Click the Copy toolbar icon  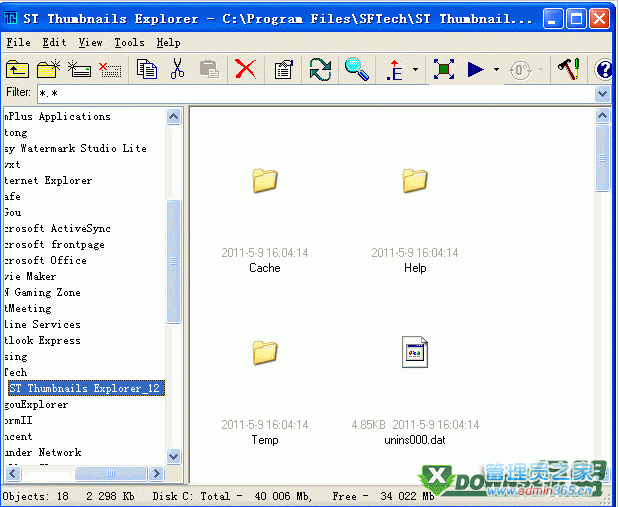(x=147, y=69)
